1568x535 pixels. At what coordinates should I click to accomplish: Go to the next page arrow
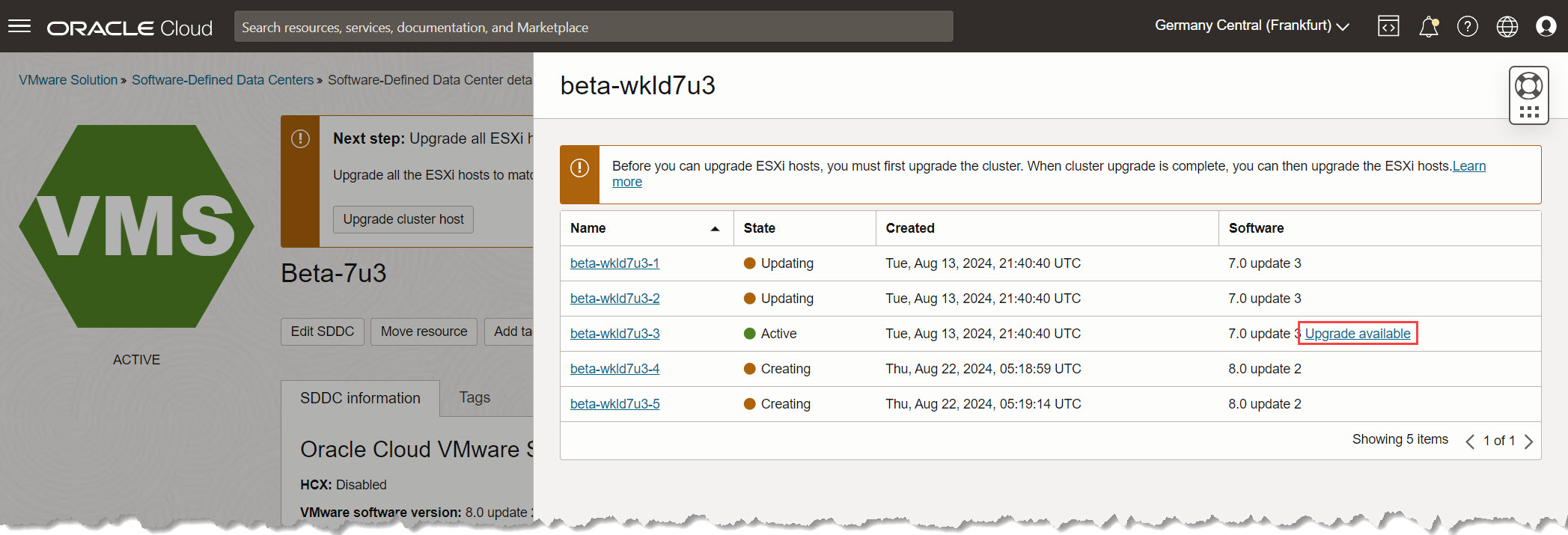(x=1528, y=441)
